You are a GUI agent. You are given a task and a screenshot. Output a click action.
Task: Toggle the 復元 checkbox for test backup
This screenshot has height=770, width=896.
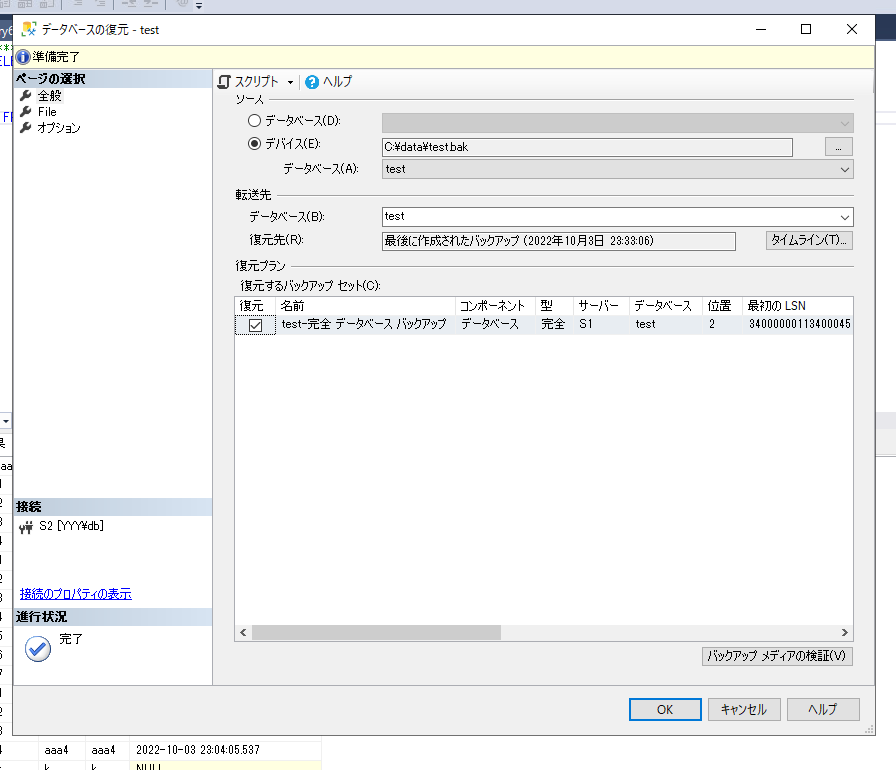pos(255,325)
